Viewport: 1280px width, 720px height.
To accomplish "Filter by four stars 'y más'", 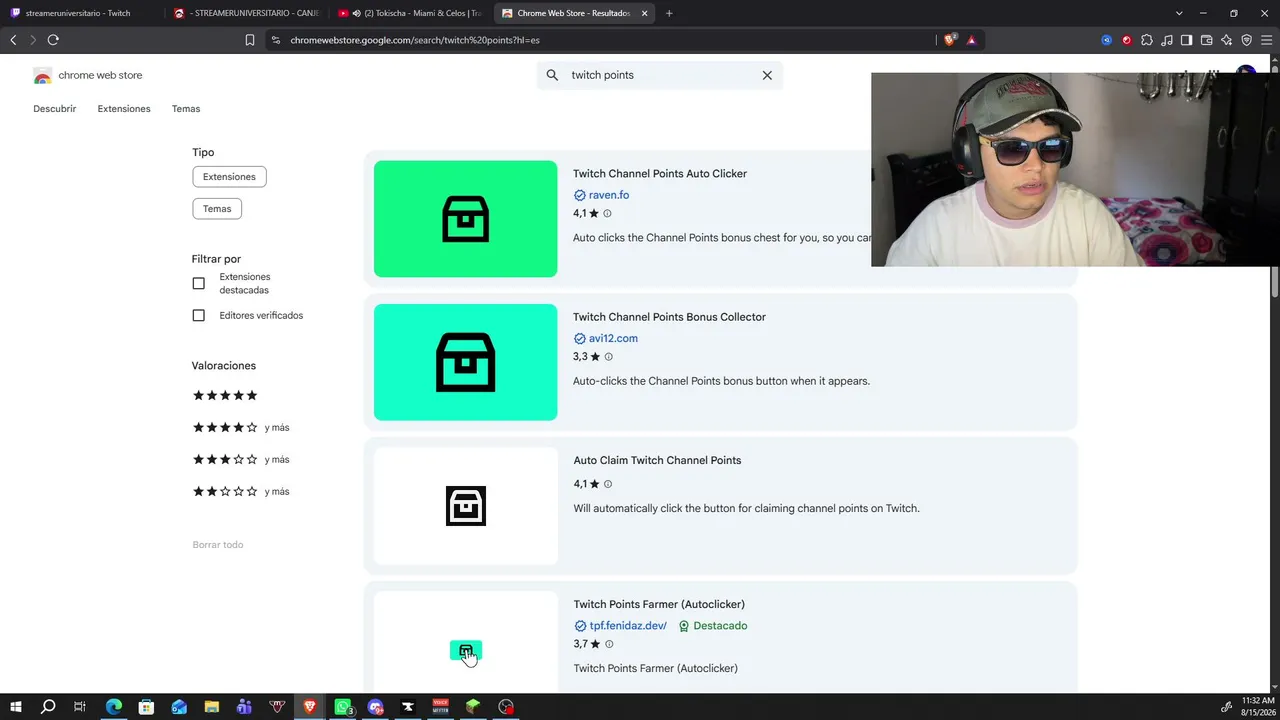I will (241, 428).
